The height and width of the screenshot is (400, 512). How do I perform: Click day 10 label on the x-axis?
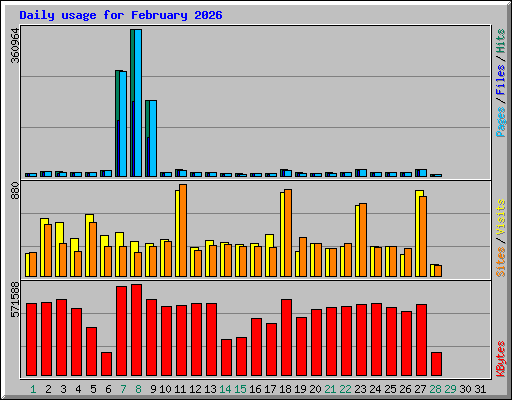coord(165,389)
